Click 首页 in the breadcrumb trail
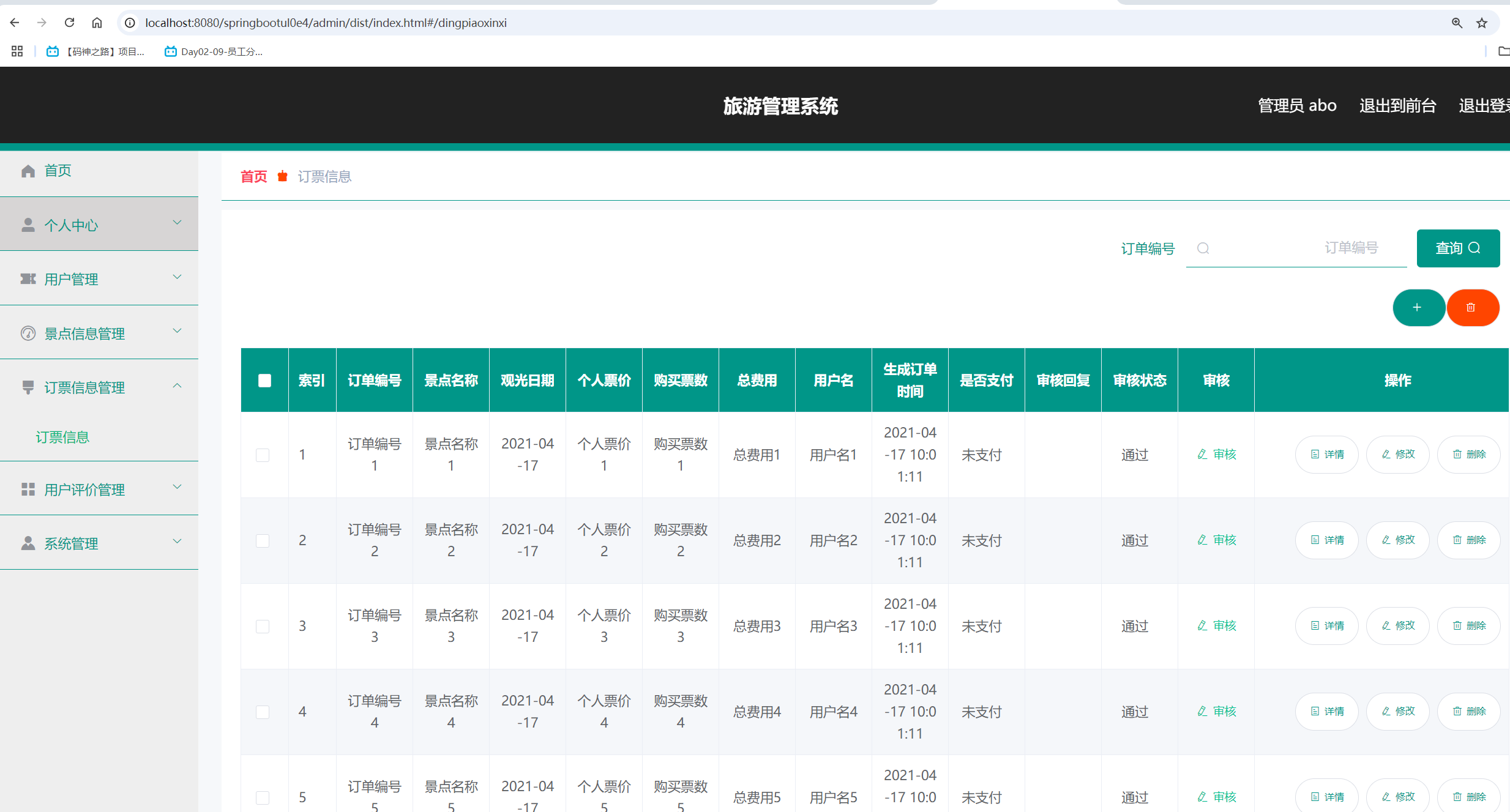Screen dimensions: 1510x812 (x=253, y=176)
